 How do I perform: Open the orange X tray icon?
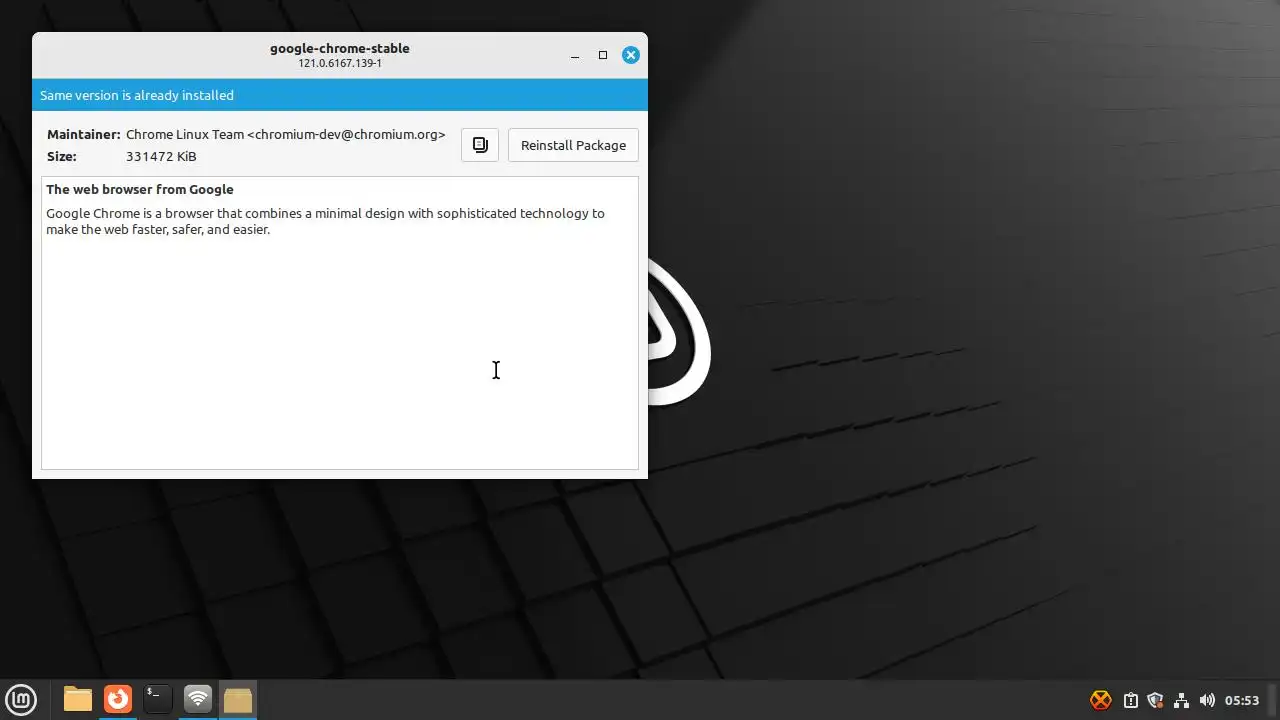[x=1101, y=700]
